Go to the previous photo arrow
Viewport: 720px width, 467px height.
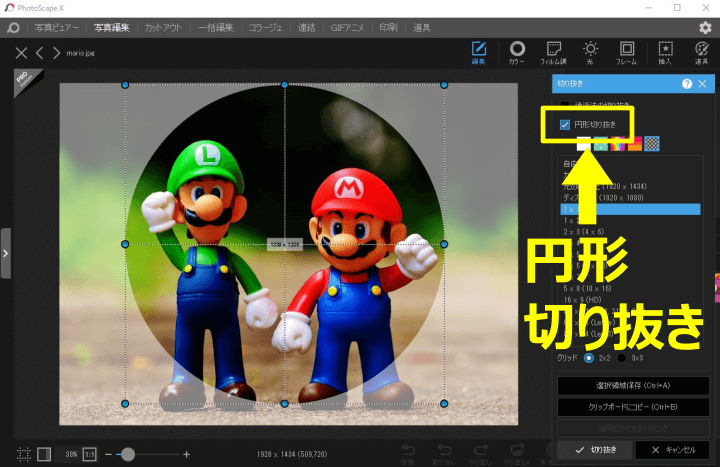pyautogui.click(x=40, y=53)
